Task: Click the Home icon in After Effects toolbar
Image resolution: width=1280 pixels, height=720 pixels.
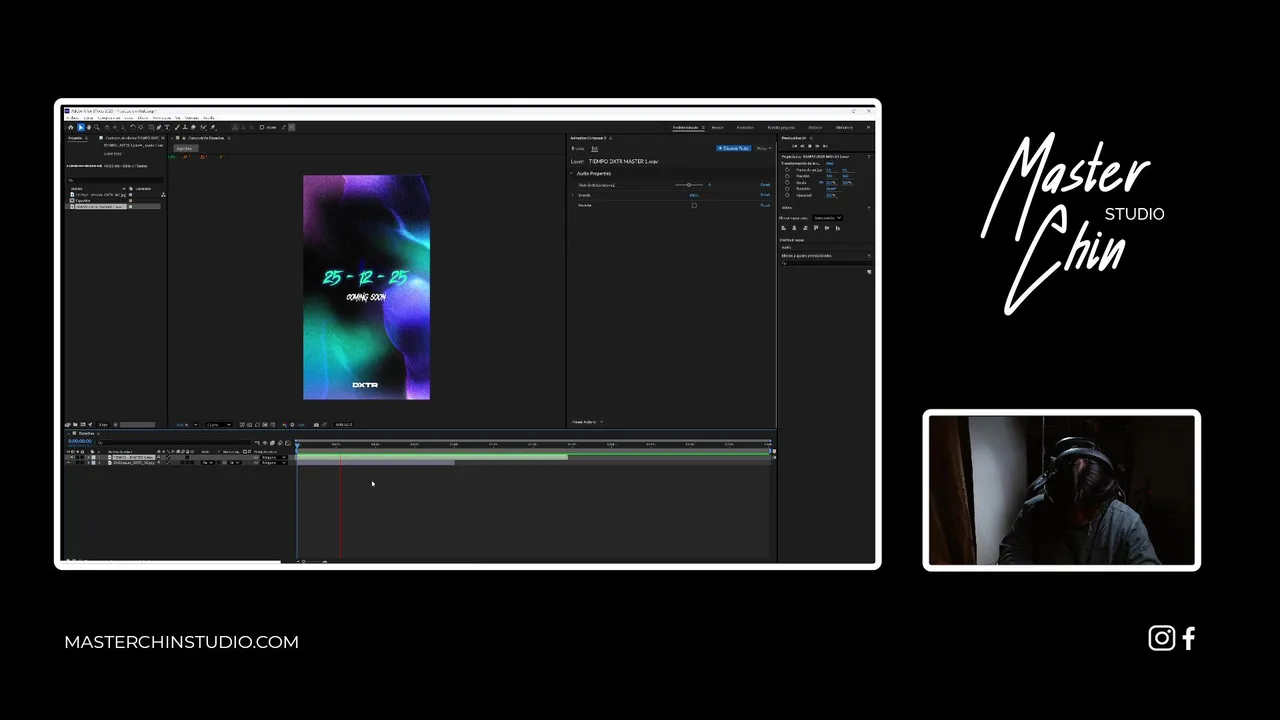Action: click(71, 127)
